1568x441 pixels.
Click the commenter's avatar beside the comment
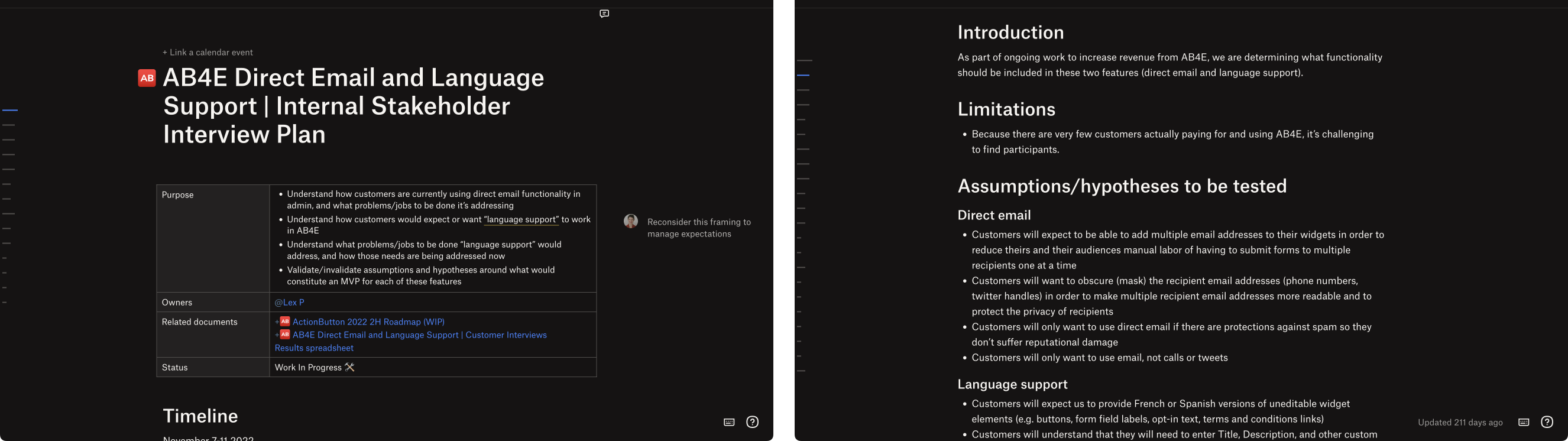631,221
